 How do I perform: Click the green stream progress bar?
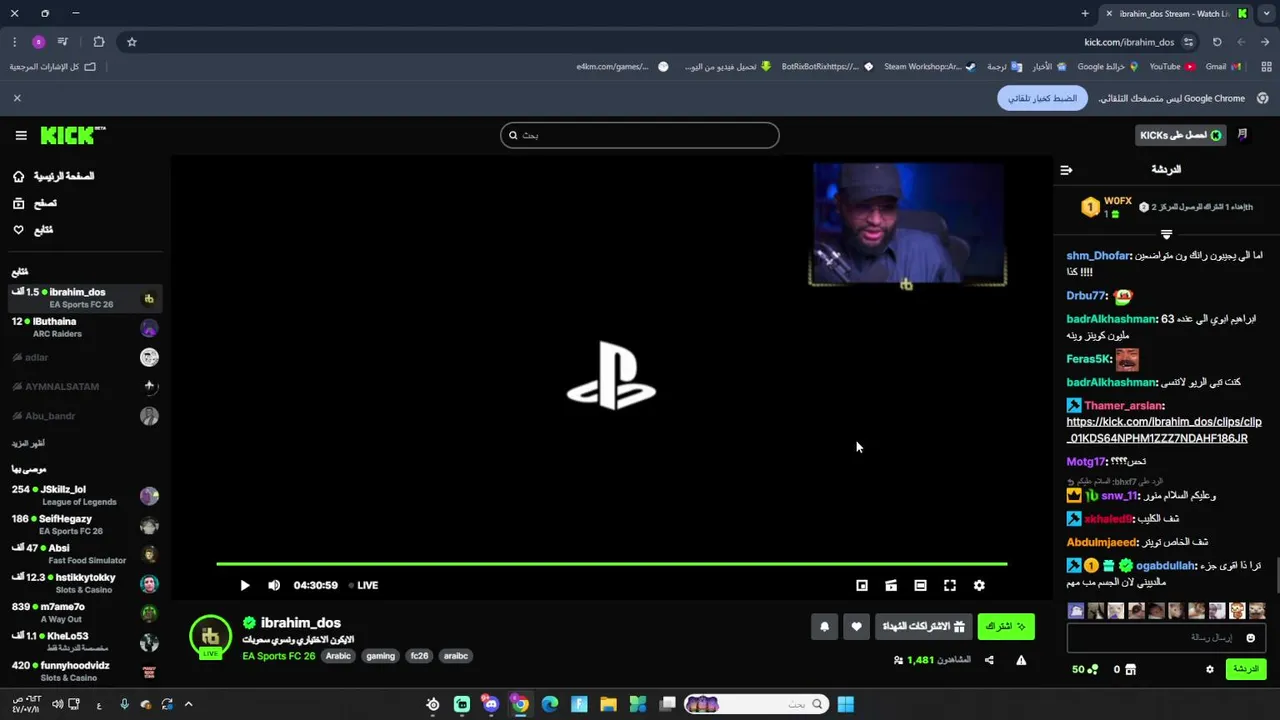click(x=612, y=564)
